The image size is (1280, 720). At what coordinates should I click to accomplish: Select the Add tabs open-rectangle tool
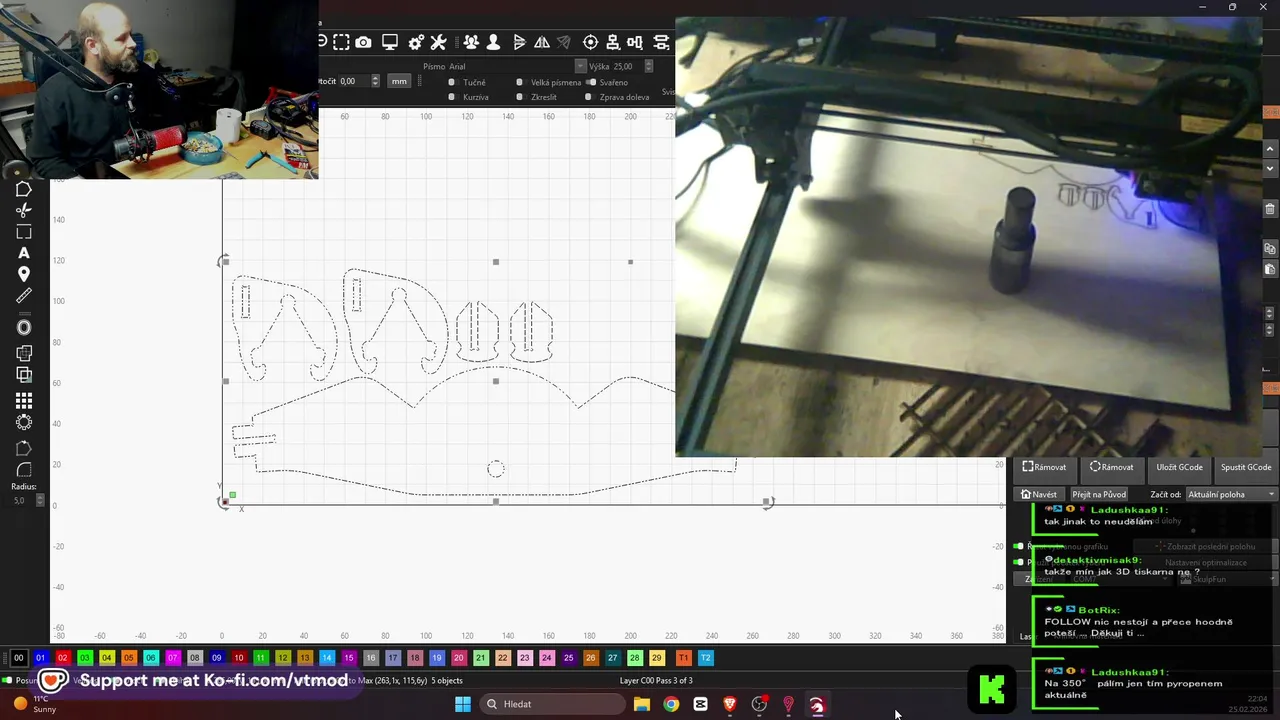pyautogui.click(x=24, y=232)
